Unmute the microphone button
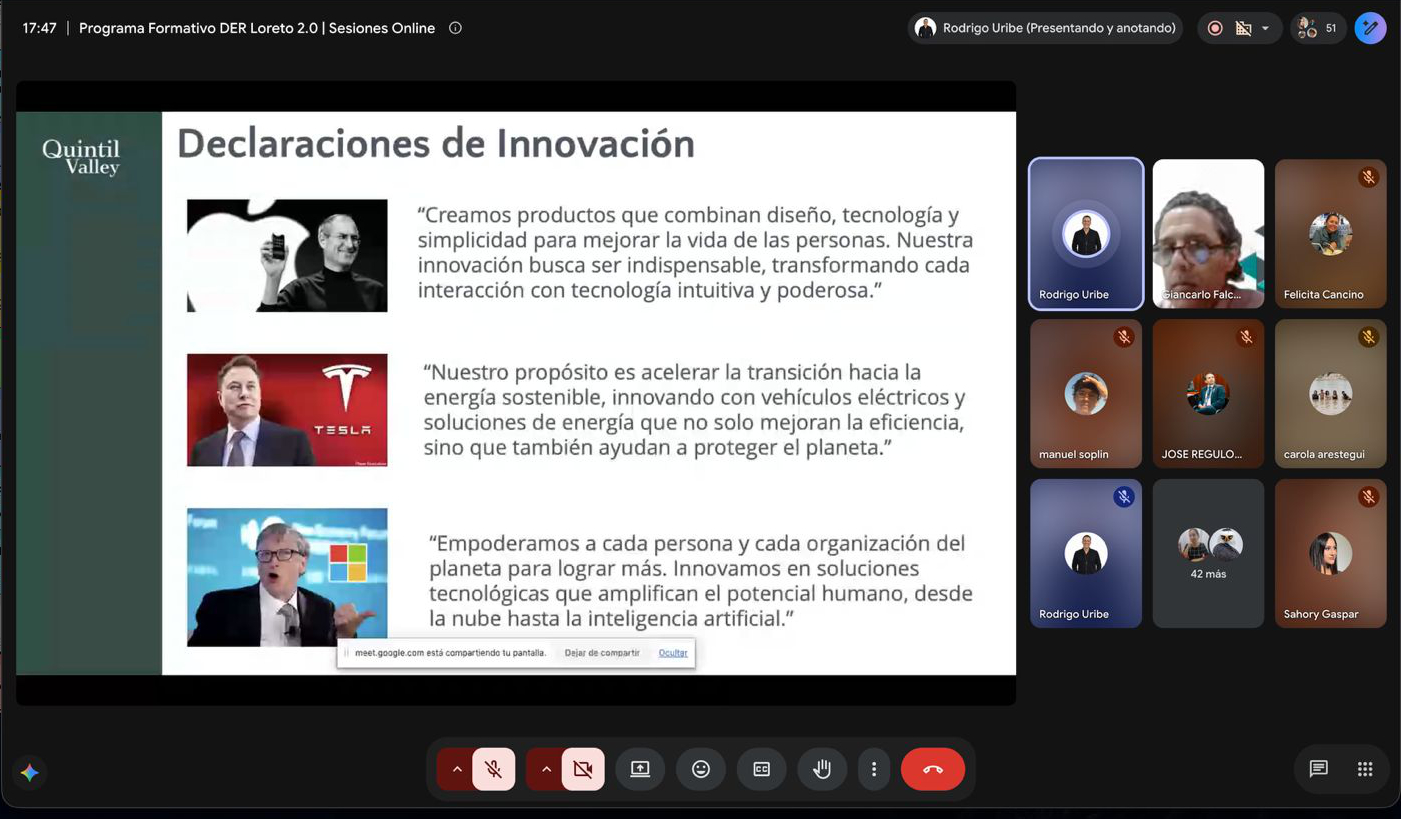This screenshot has height=819, width=1401. (493, 769)
